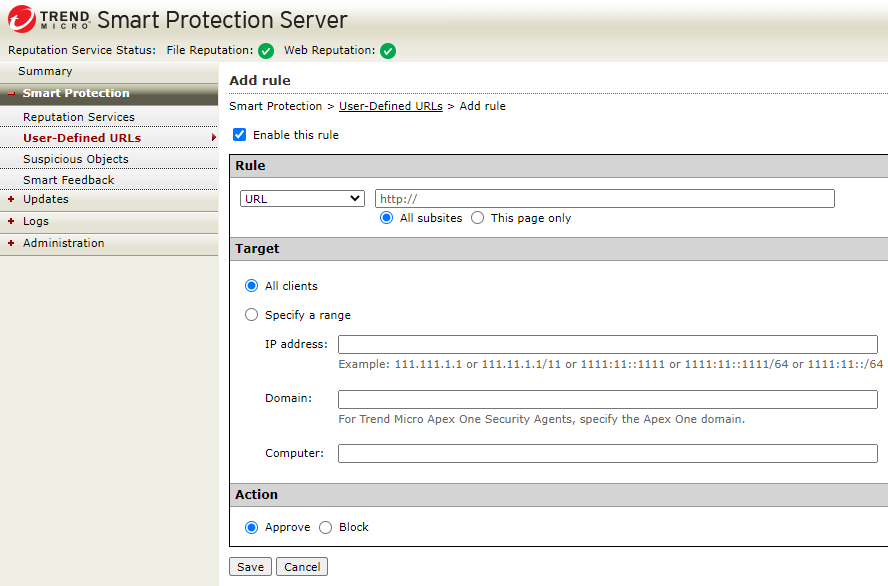Expand the Updates menu section
888x586 pixels.
coord(11,200)
